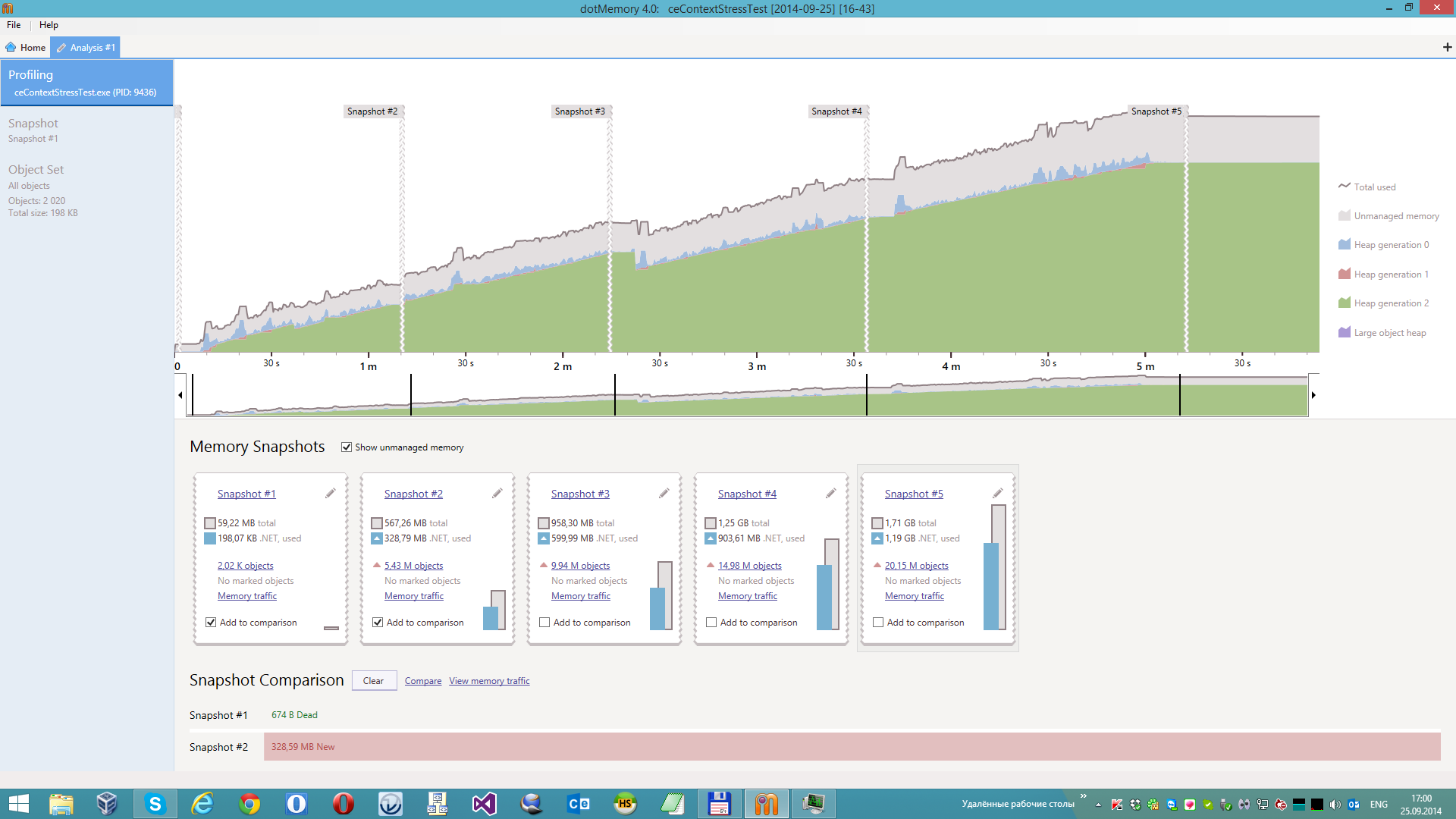This screenshot has height=819, width=1456.
Task: Open the Snapshot #1 title link
Action: tap(246, 494)
